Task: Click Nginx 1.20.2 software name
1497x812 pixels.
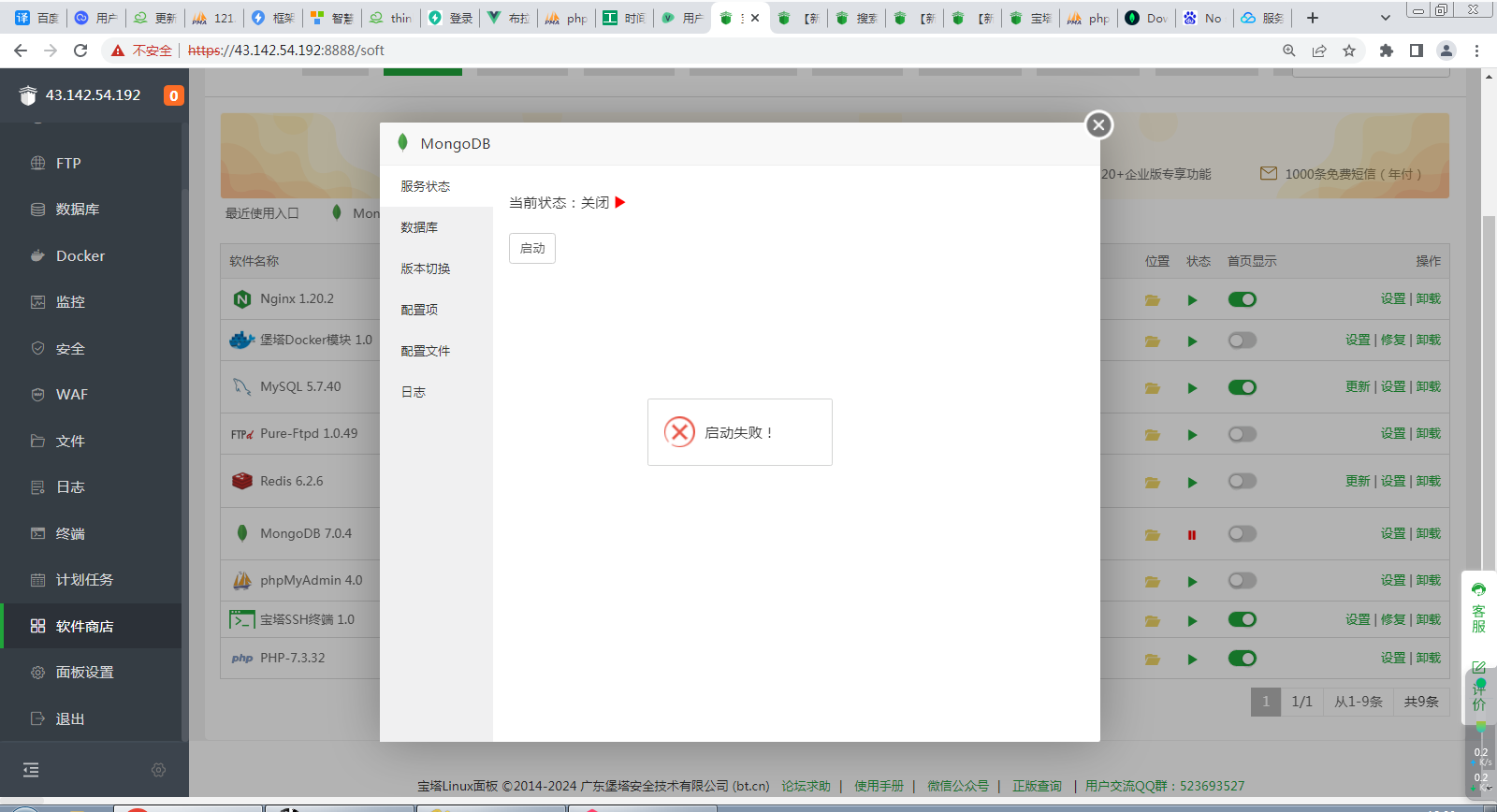Action: click(297, 298)
